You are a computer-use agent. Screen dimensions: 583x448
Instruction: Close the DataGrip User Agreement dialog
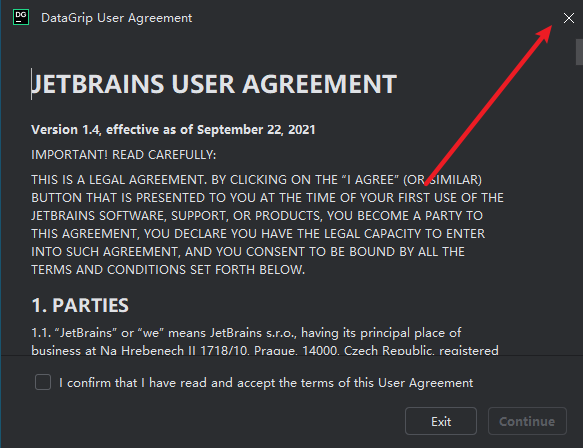(x=568, y=18)
